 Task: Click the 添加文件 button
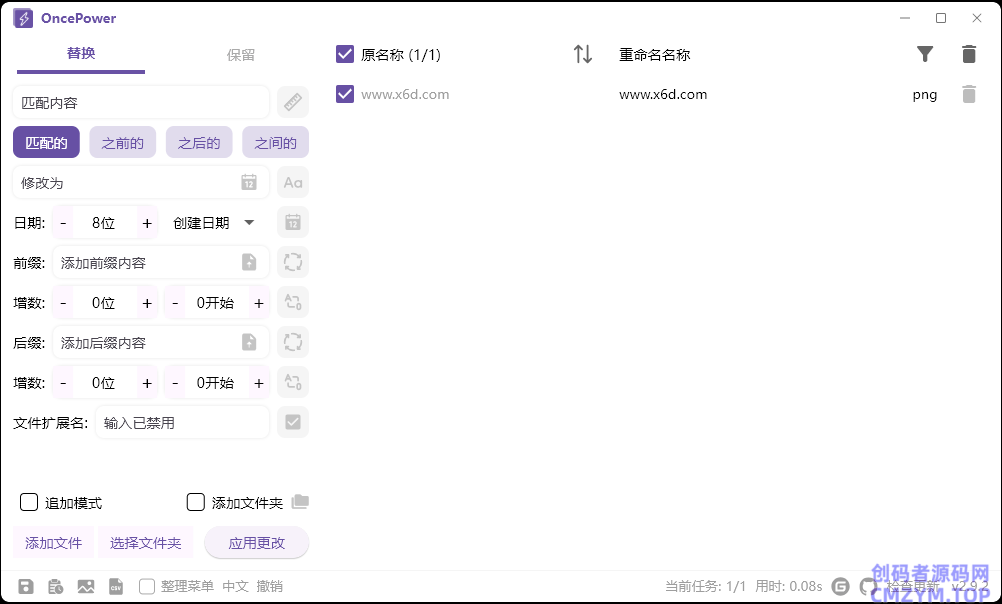[x=54, y=543]
